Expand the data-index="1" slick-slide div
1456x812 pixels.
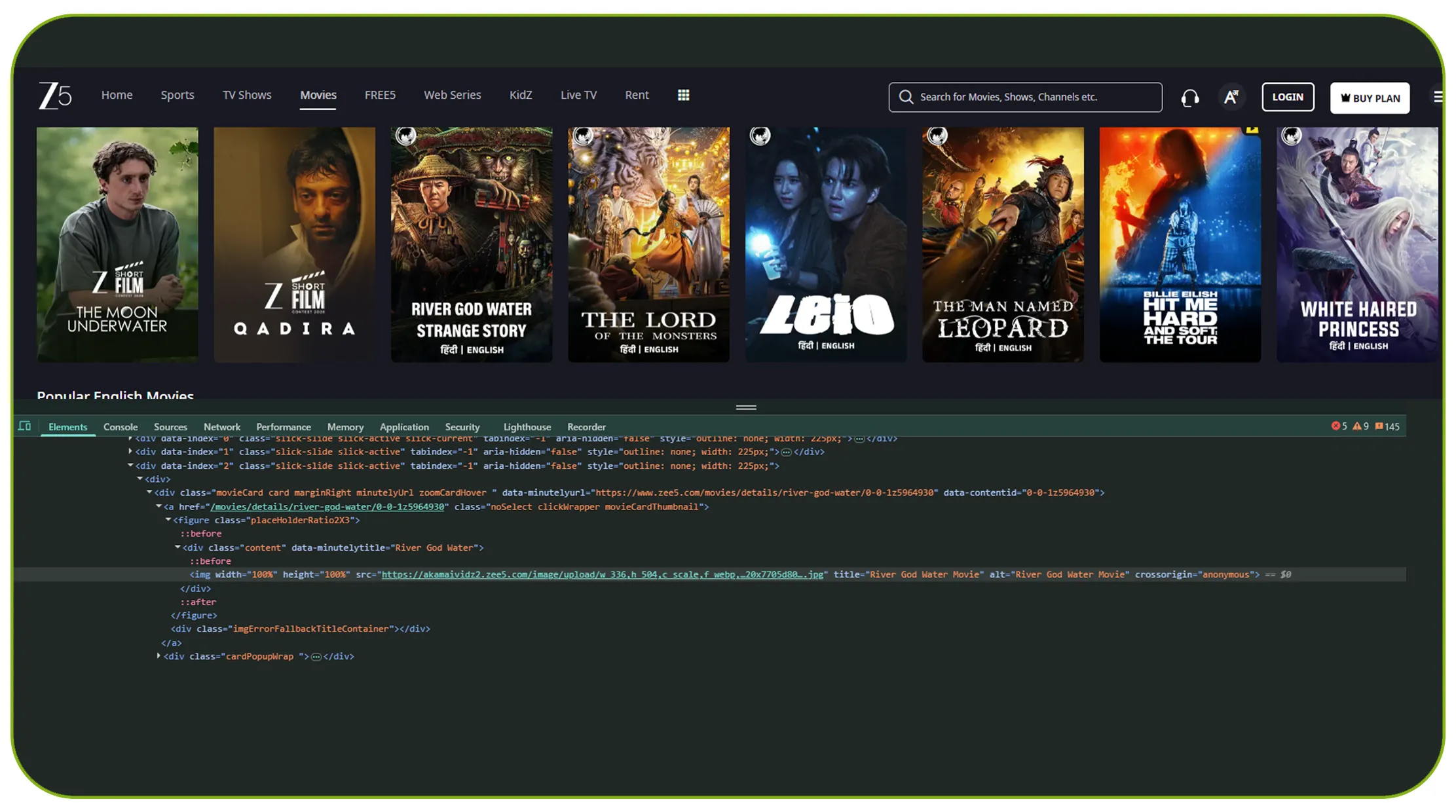[130, 451]
